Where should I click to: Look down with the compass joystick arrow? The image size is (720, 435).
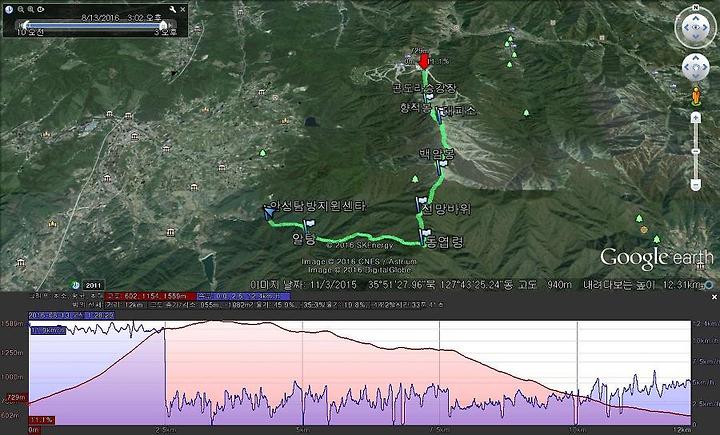696,37
